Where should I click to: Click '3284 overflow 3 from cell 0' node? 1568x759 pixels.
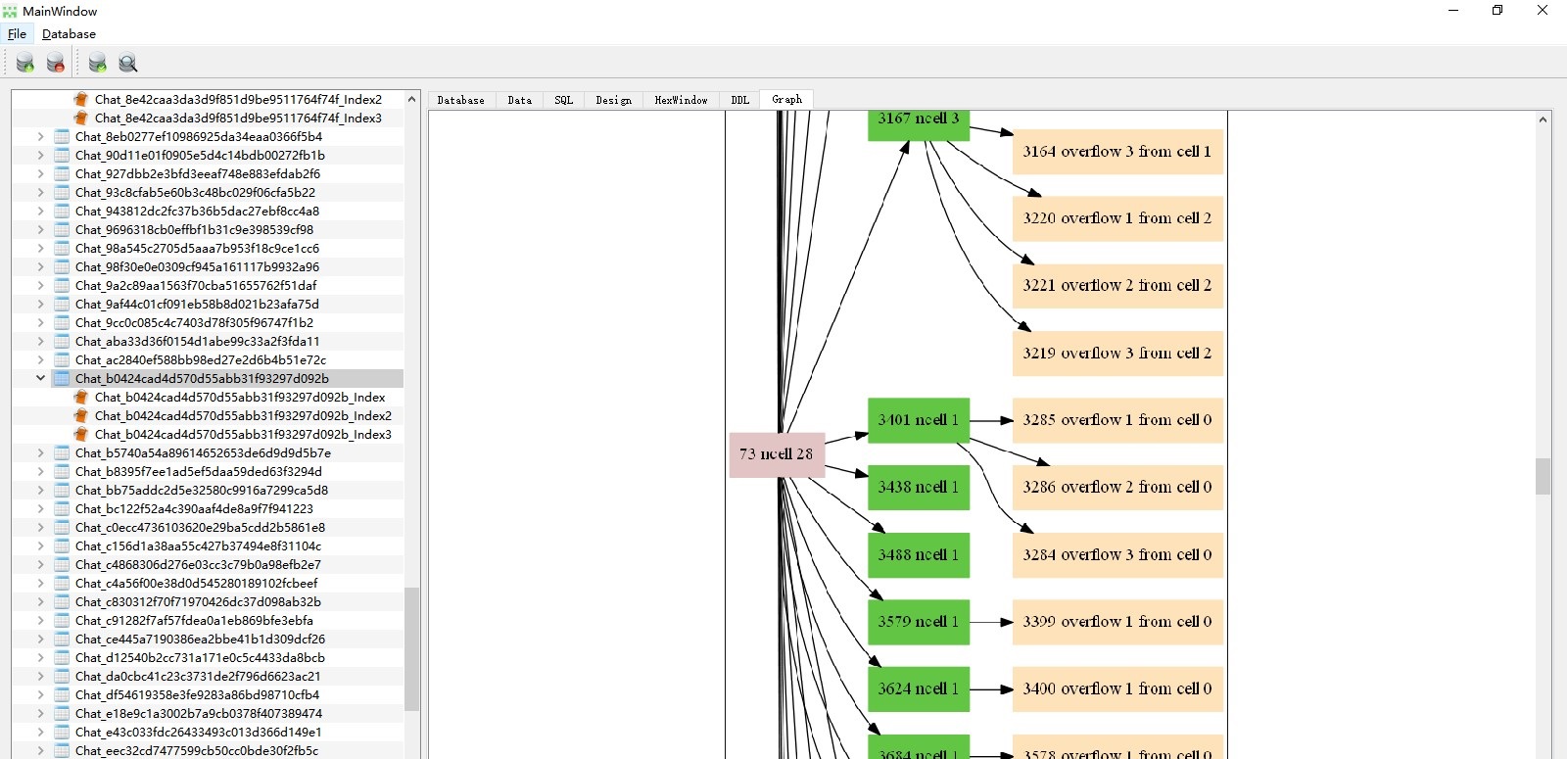[x=1117, y=554]
